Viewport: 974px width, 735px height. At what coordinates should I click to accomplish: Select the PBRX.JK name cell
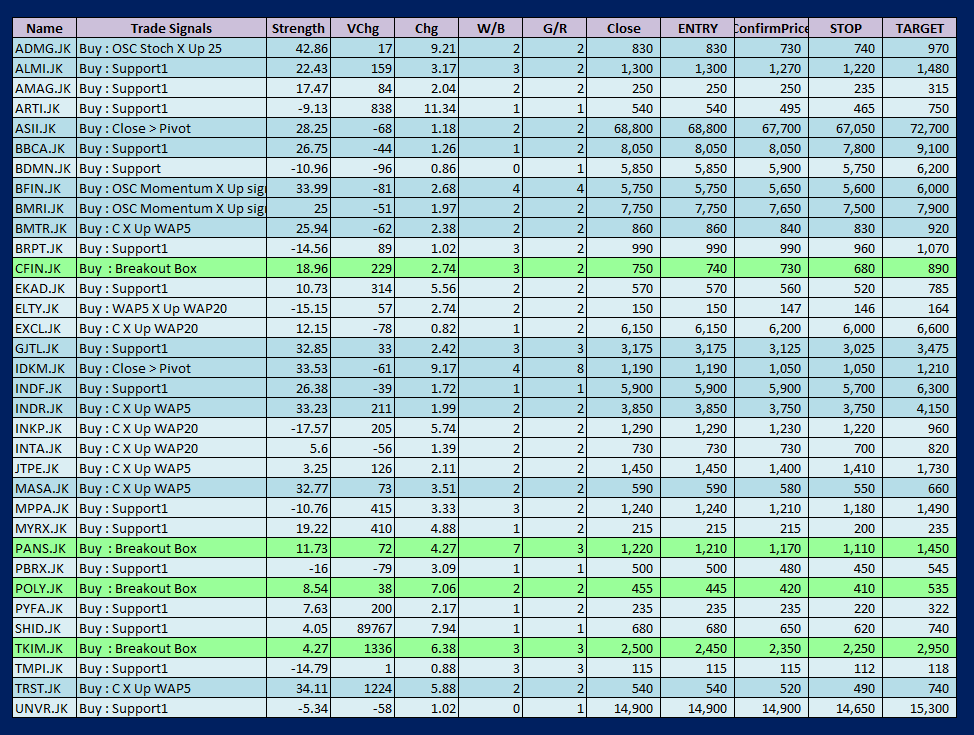tap(45, 568)
